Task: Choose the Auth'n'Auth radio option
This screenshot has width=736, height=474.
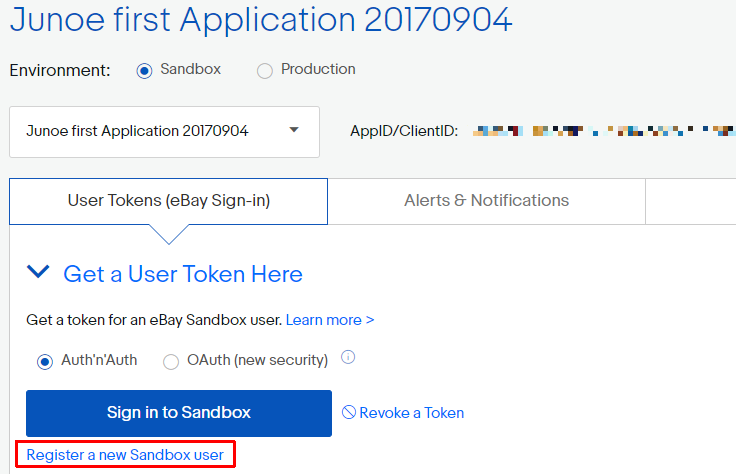Action: [x=45, y=362]
